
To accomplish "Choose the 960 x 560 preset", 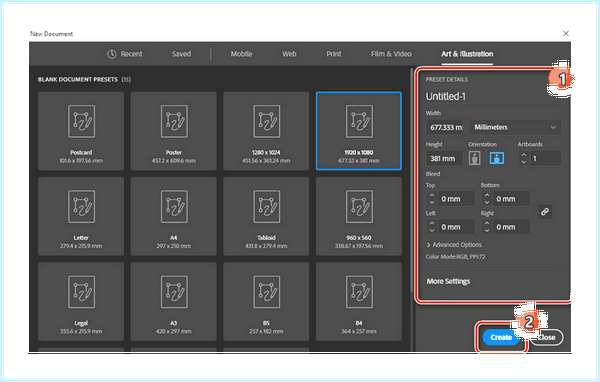I will point(359,216).
